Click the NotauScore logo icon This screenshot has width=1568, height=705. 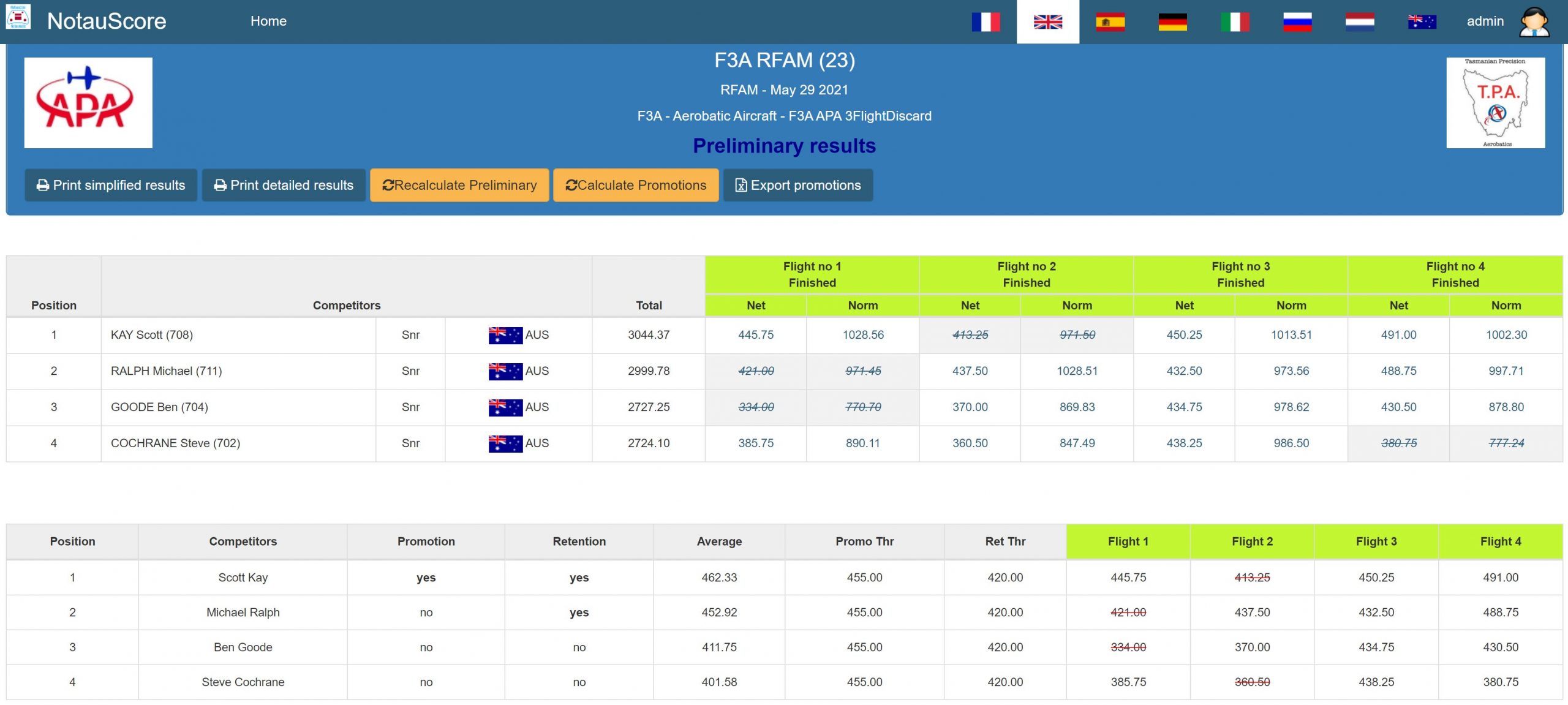tap(18, 17)
